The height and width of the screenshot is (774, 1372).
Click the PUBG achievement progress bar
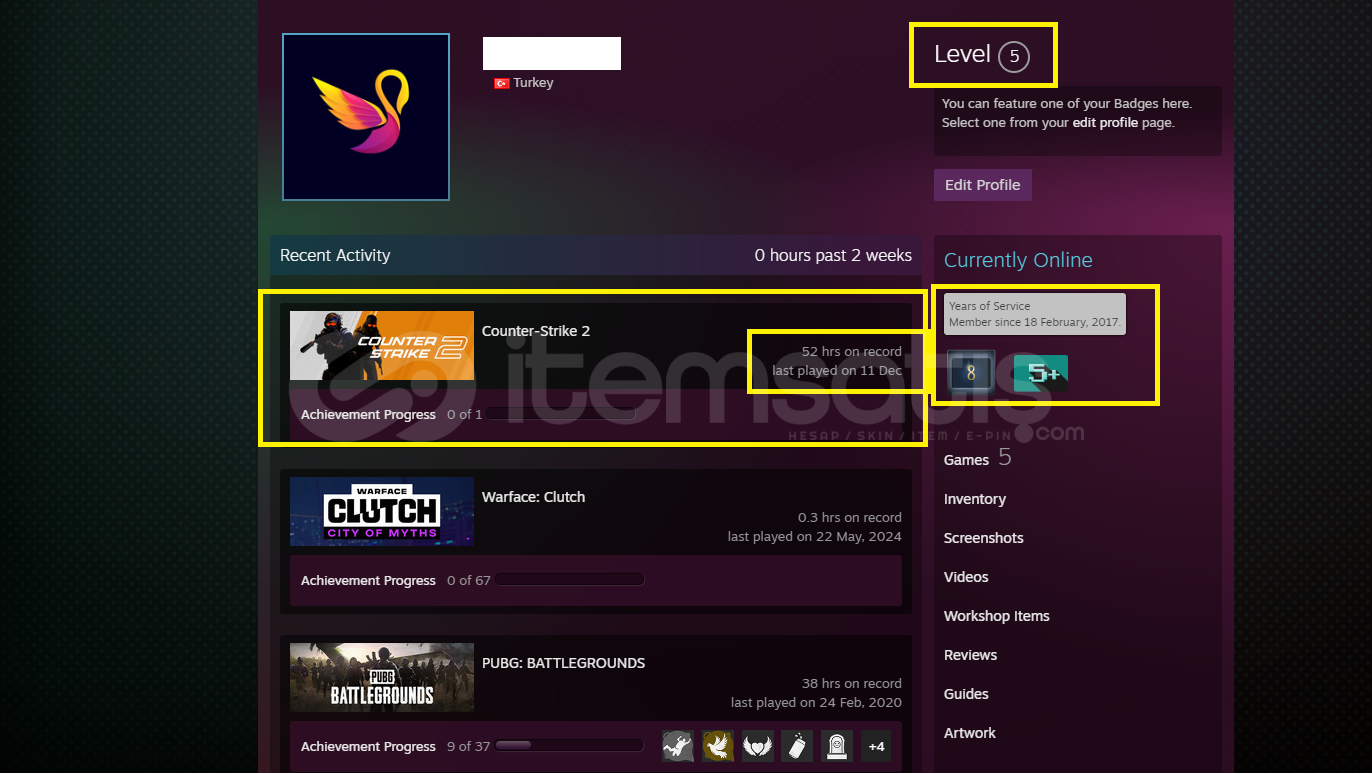[x=569, y=746]
